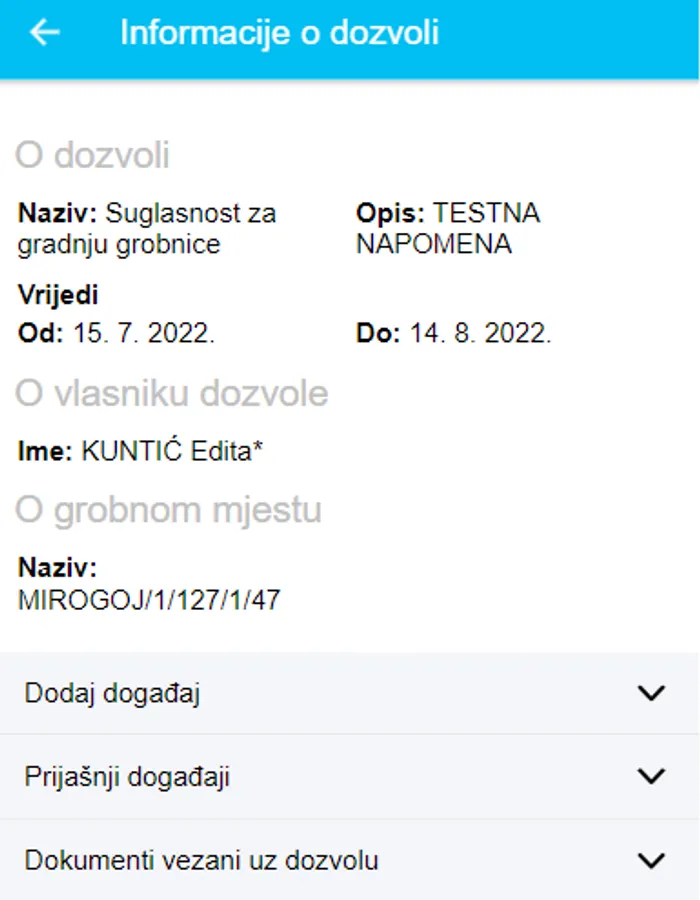Click the Informacije o dozvoli header title

tap(279, 33)
